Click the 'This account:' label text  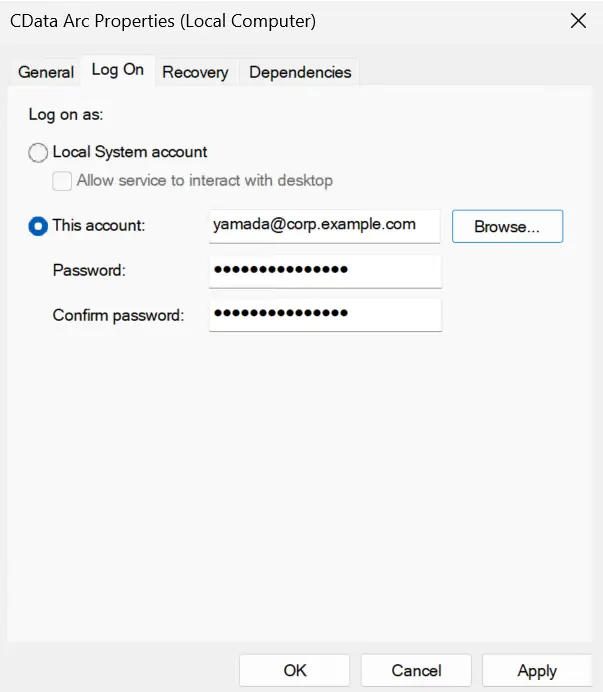point(98,226)
